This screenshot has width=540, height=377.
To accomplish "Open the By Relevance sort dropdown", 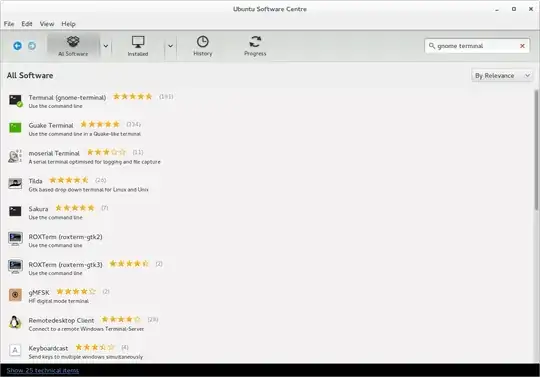I will pyautogui.click(x=502, y=75).
